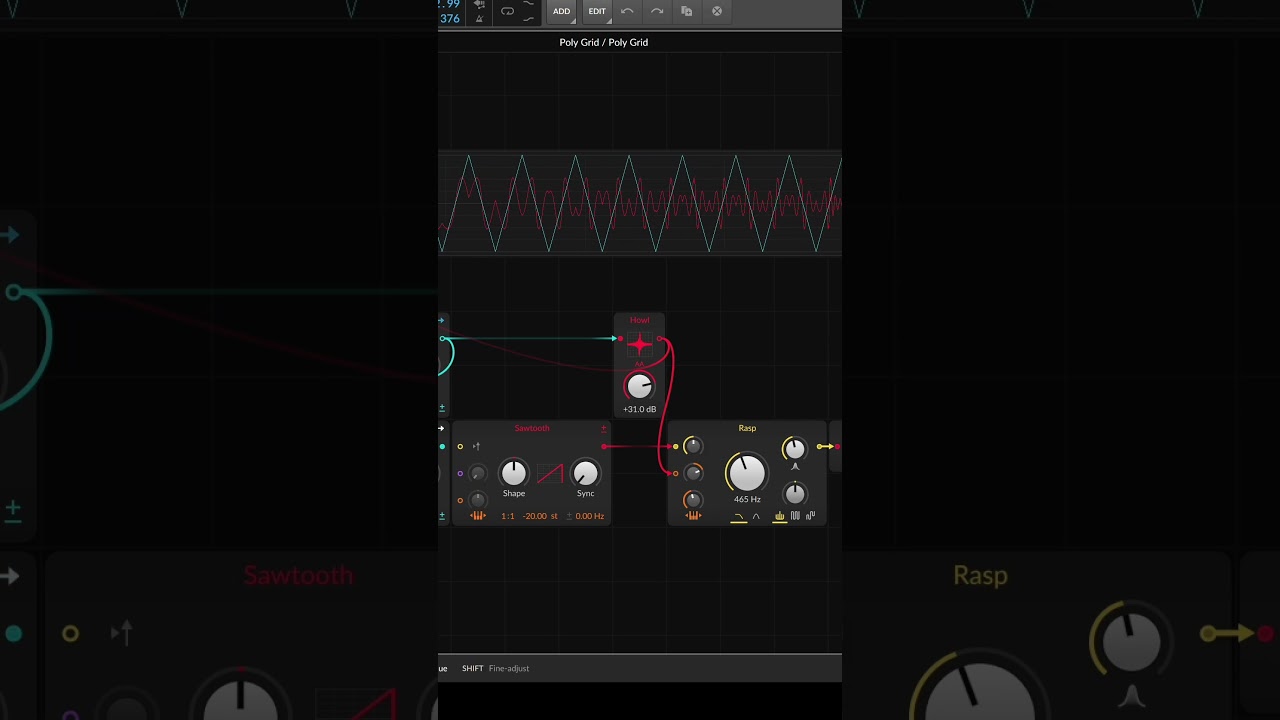The width and height of the screenshot is (1280, 720).
Task: Click the 1:1 ratio value
Action: [x=508, y=516]
